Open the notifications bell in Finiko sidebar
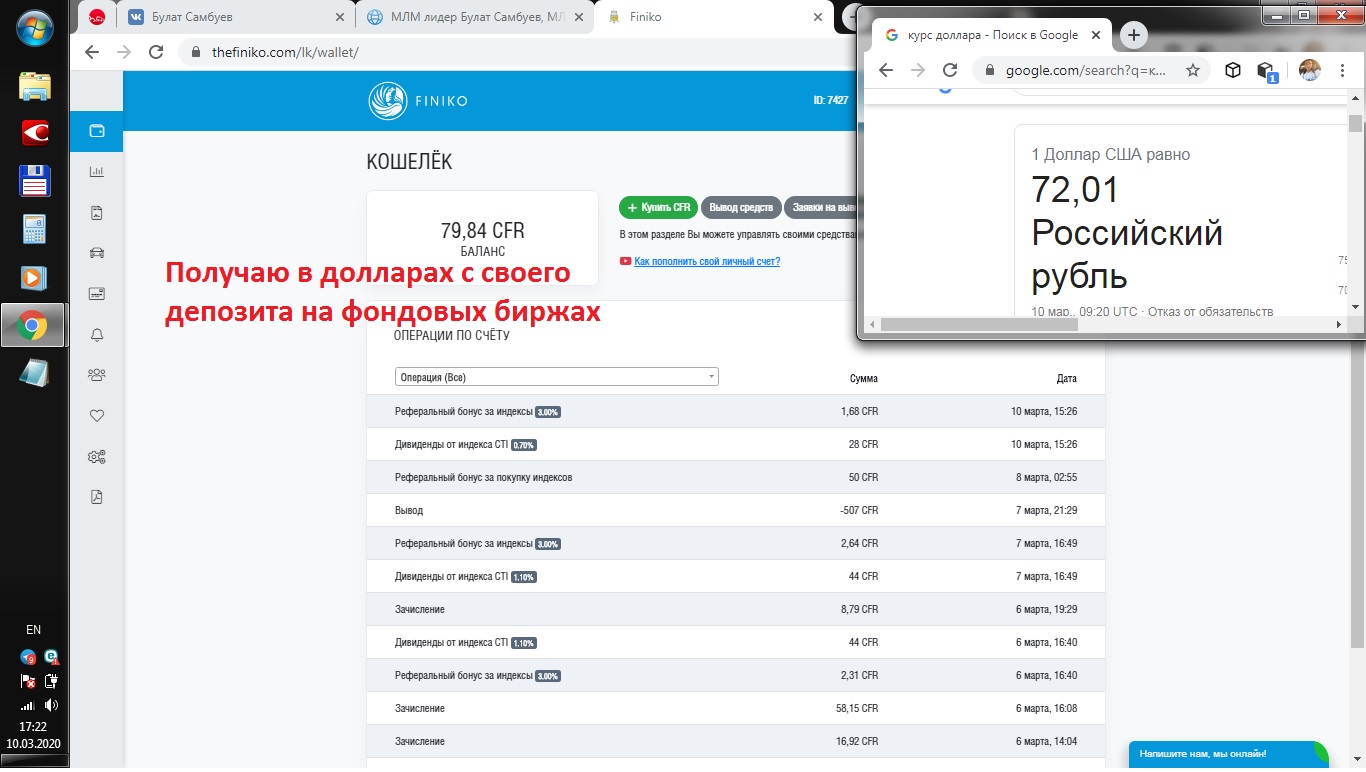This screenshot has width=1366, height=772. (97, 335)
